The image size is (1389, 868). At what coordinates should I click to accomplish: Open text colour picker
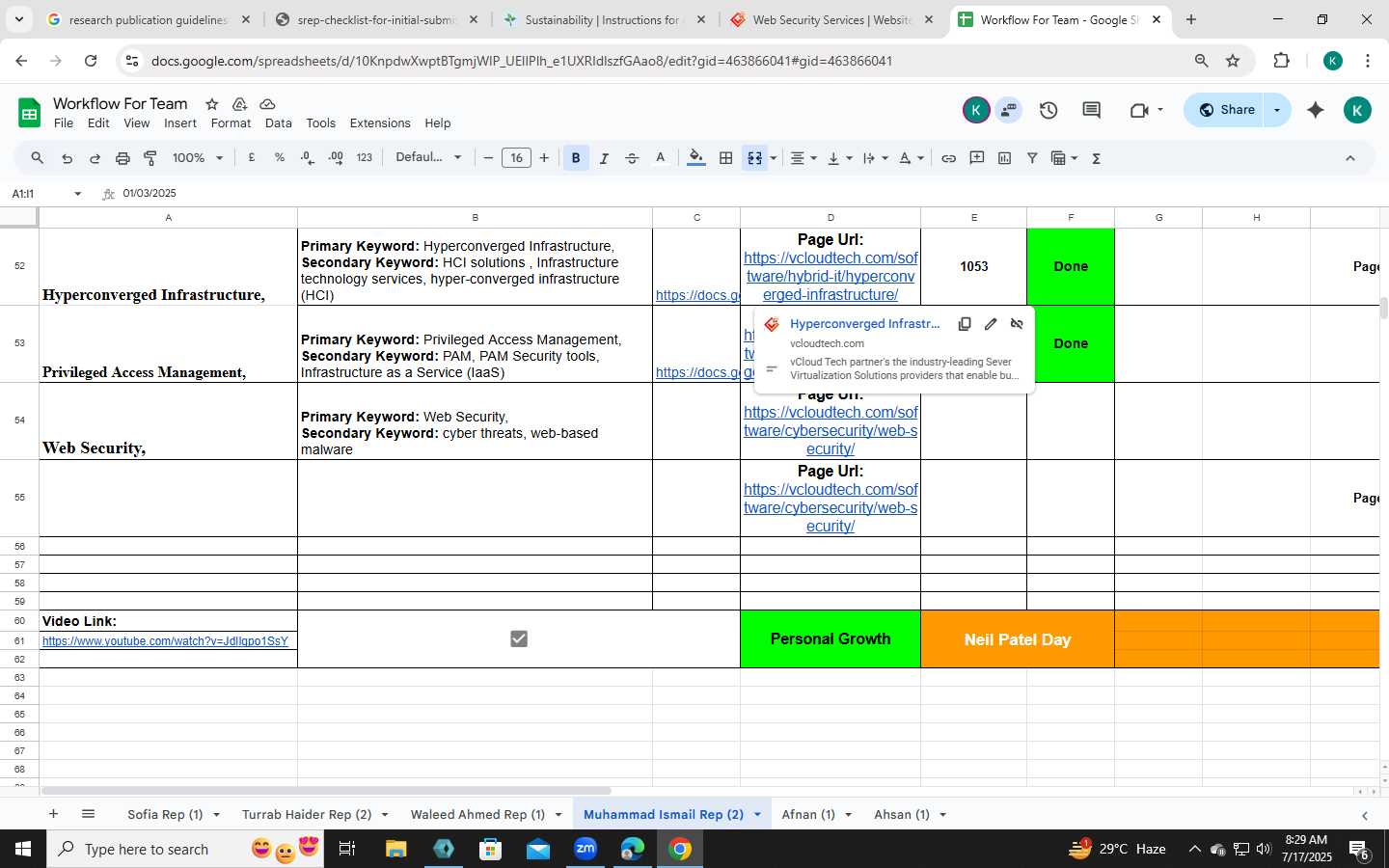pos(660,158)
